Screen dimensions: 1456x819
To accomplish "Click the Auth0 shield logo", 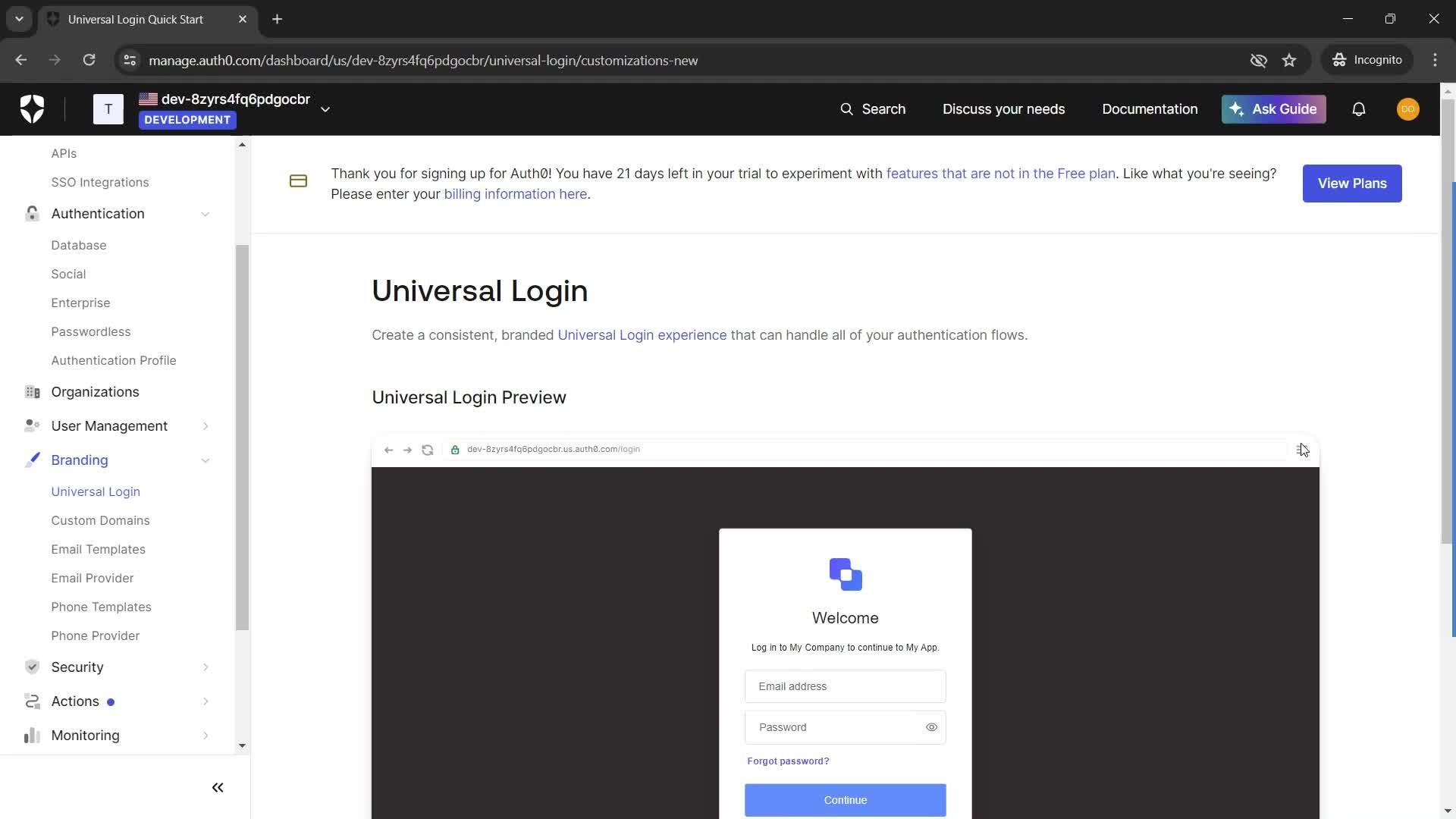I will tap(32, 109).
